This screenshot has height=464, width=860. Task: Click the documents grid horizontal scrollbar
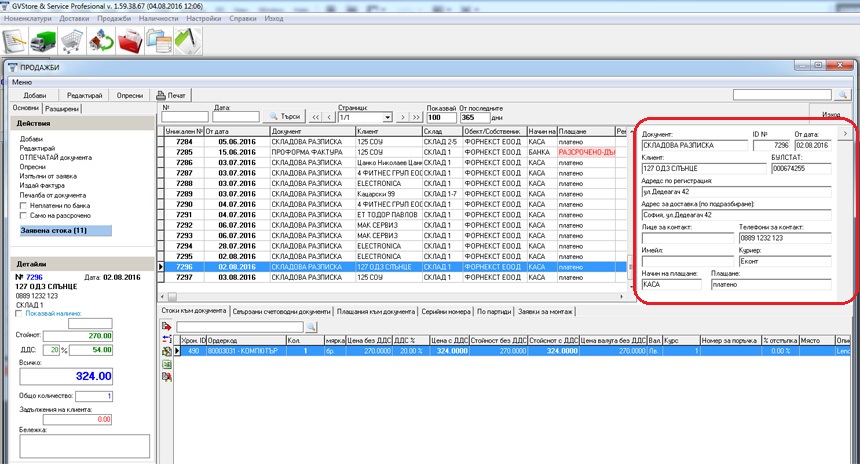tap(392, 296)
